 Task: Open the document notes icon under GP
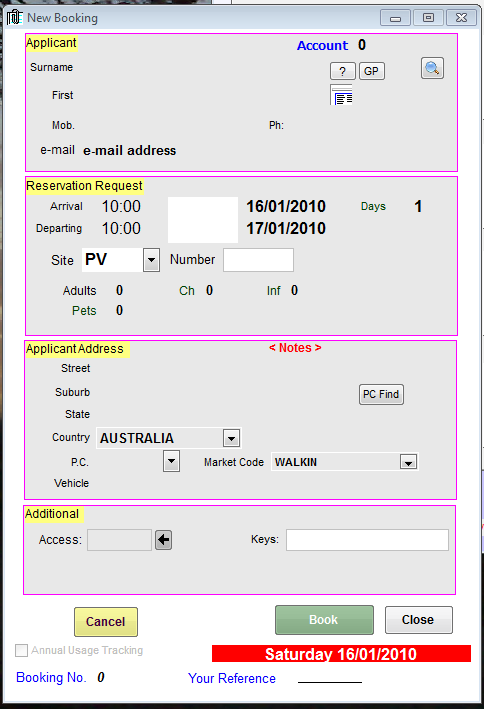click(x=342, y=95)
